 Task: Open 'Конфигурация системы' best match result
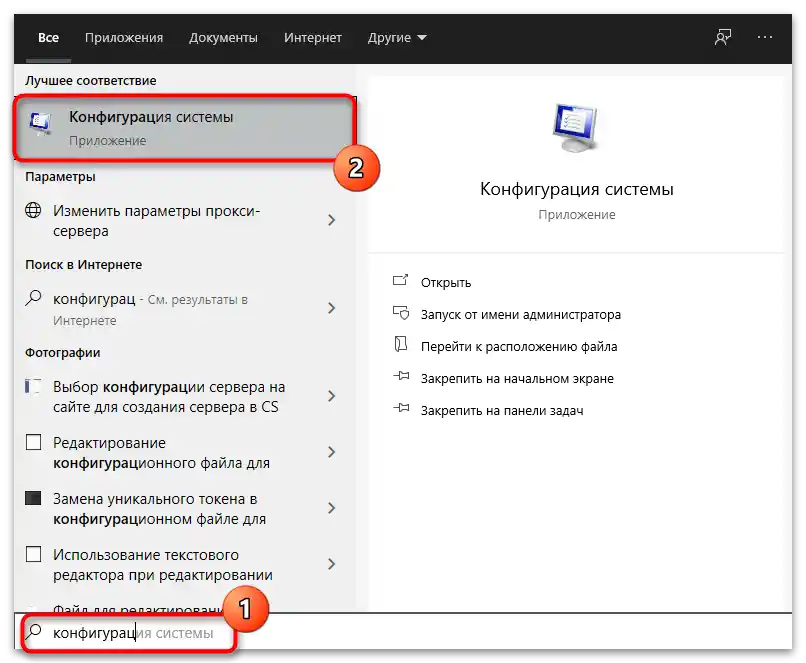click(x=185, y=128)
